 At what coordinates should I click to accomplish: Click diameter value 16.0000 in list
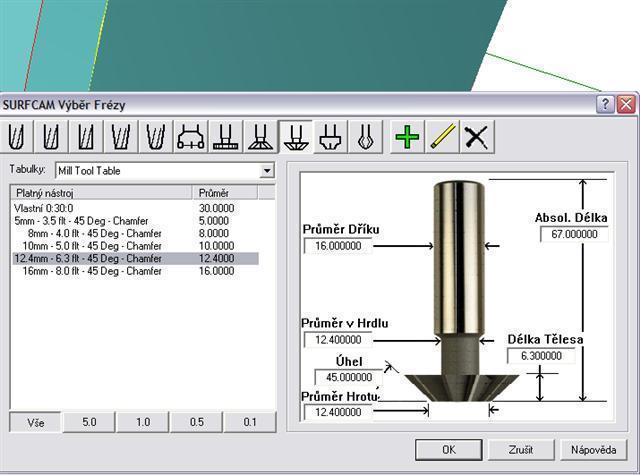(x=217, y=271)
